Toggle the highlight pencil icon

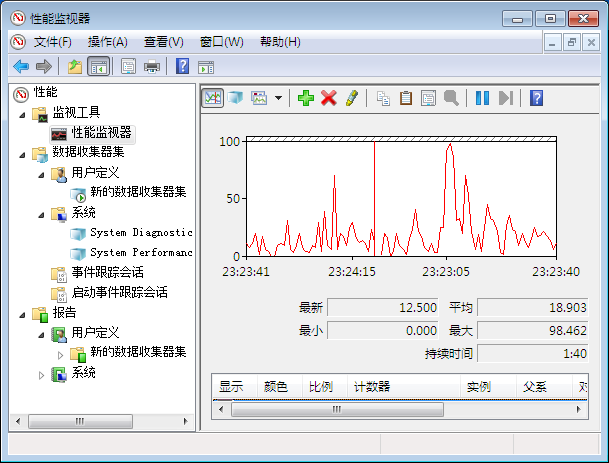(351, 98)
